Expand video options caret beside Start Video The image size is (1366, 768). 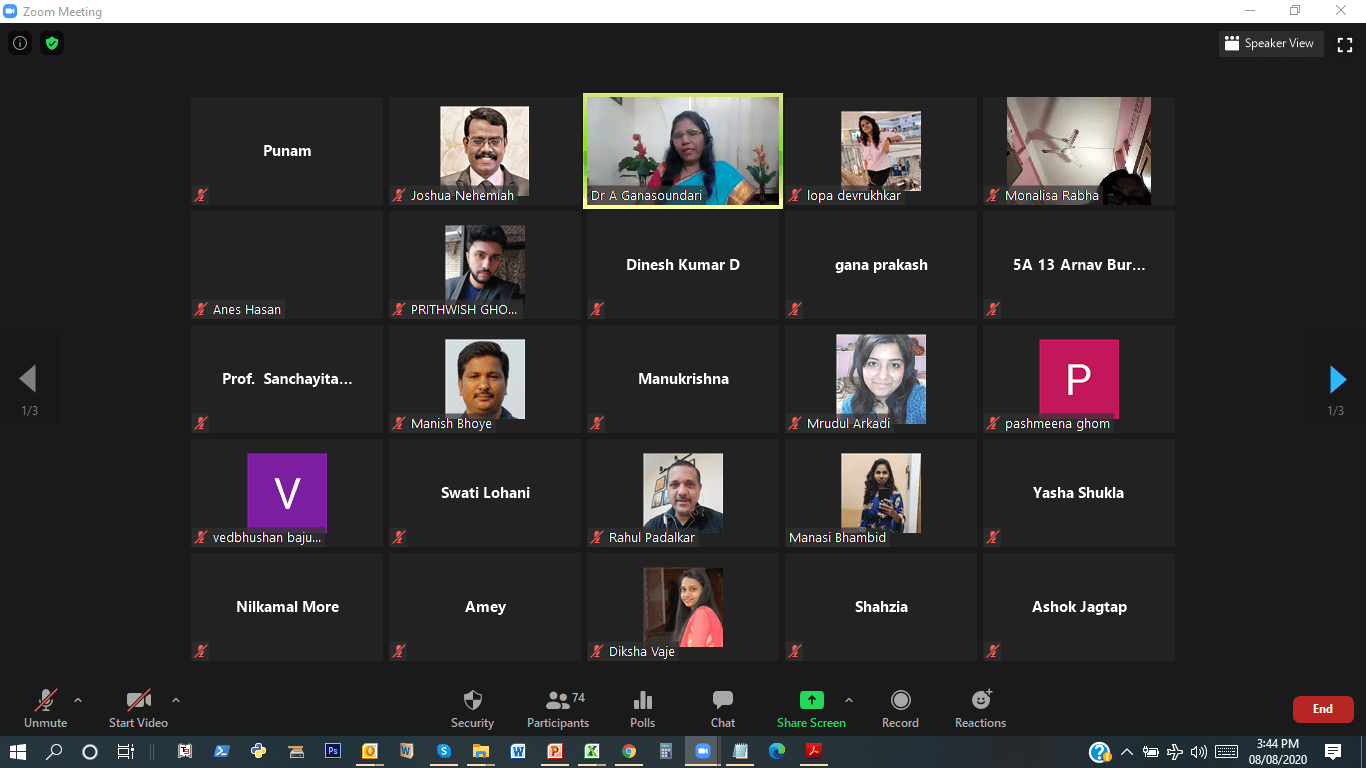point(176,700)
